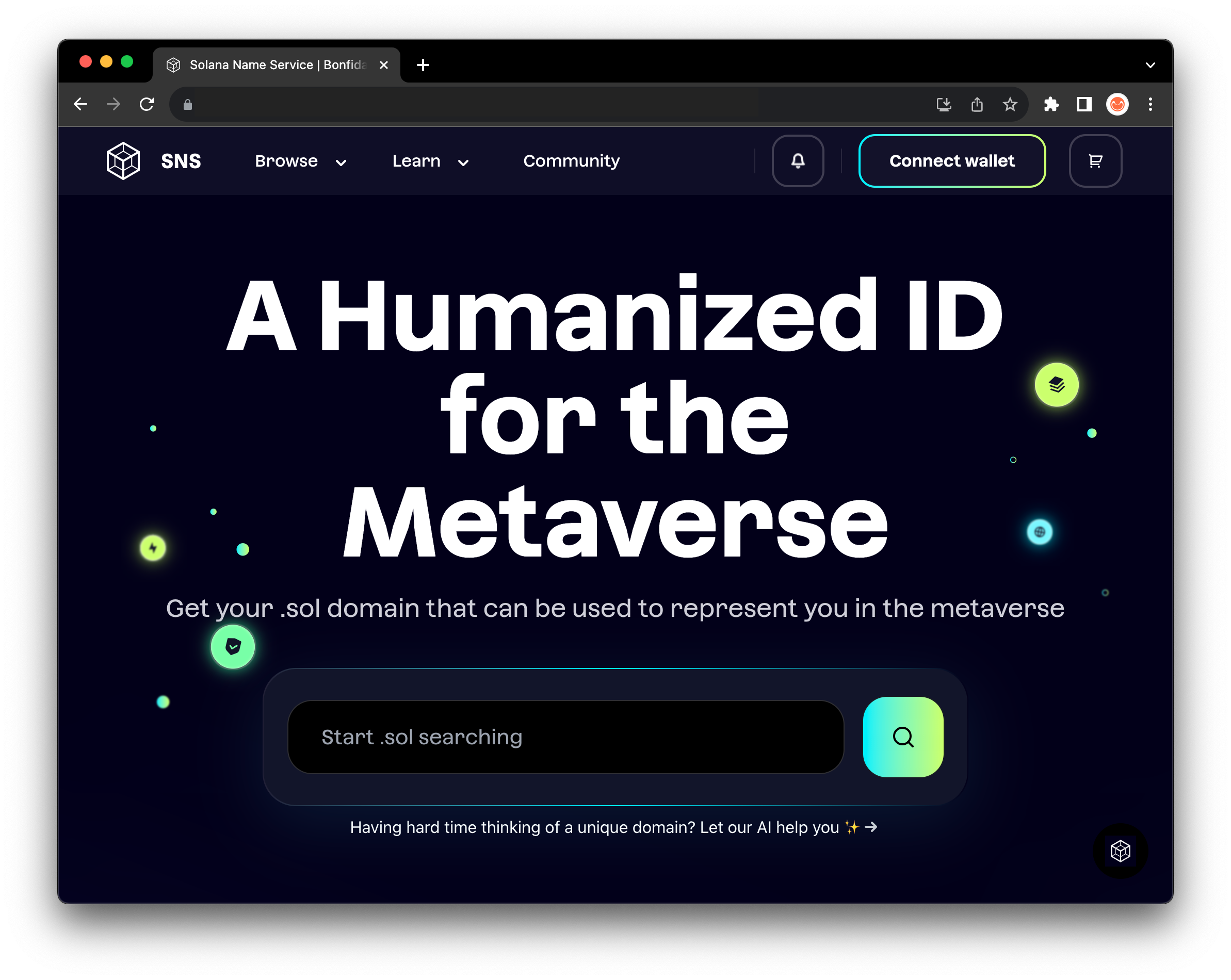Open the notifications bell
This screenshot has width=1231, height=980.
[798, 161]
